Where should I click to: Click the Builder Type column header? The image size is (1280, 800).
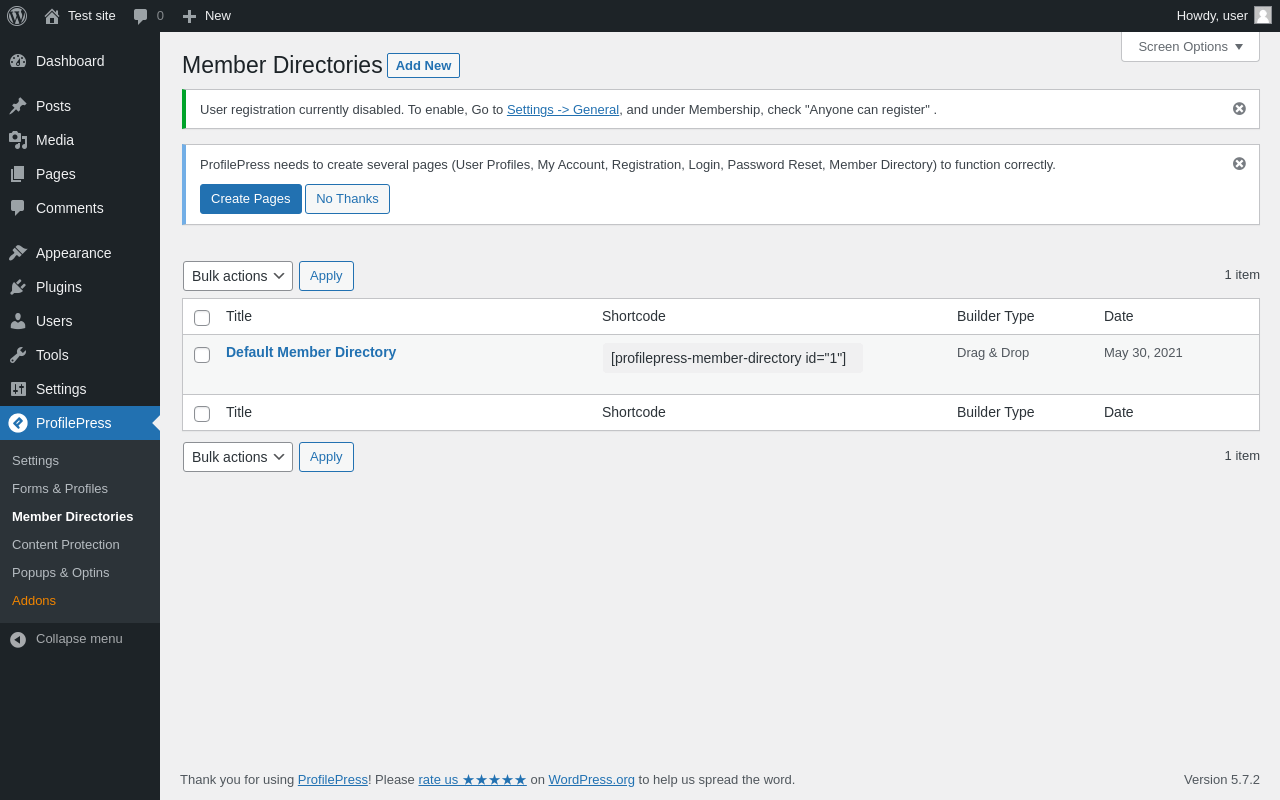[x=996, y=316]
